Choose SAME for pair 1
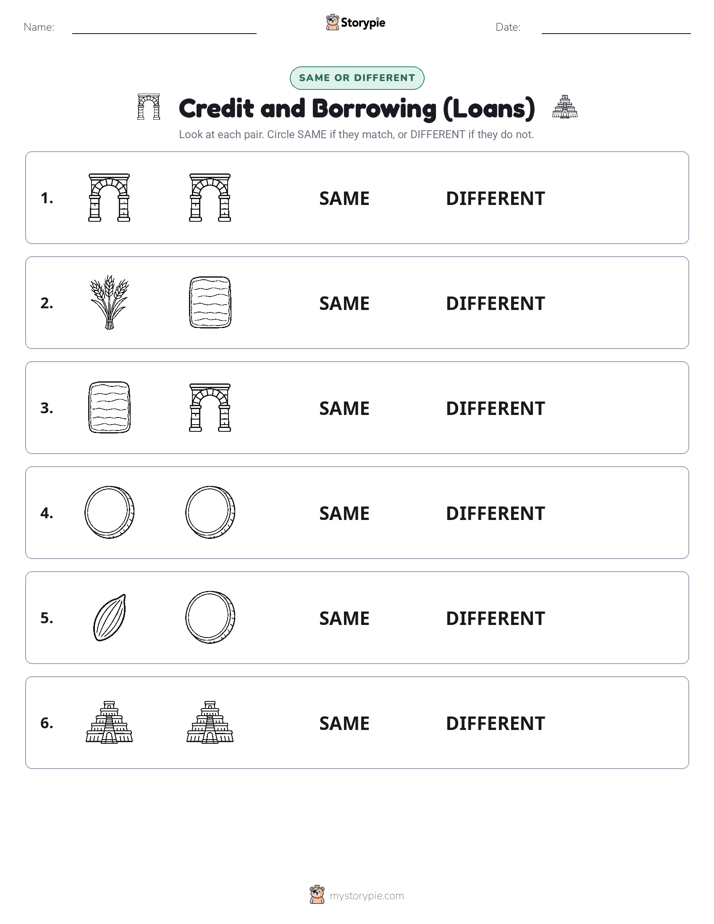The height and width of the screenshot is (924, 714). [x=344, y=199]
